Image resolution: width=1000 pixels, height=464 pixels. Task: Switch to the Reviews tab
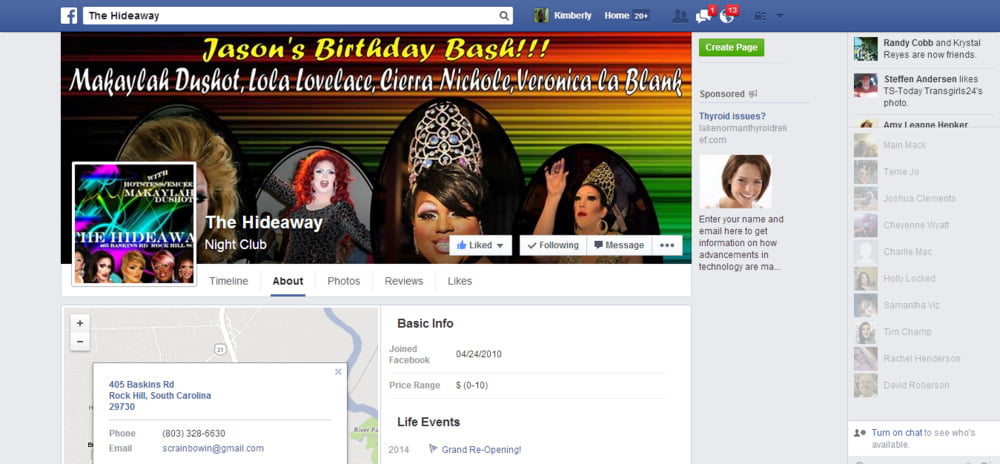pyautogui.click(x=403, y=281)
